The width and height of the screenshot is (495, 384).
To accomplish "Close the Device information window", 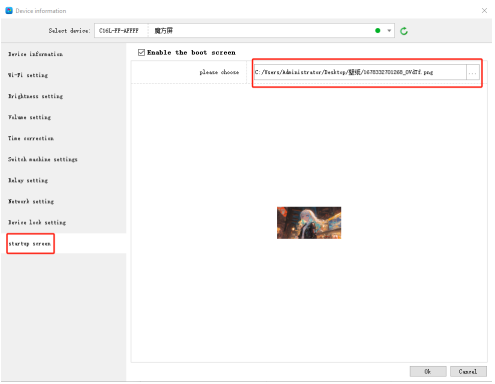I will [484, 11].
